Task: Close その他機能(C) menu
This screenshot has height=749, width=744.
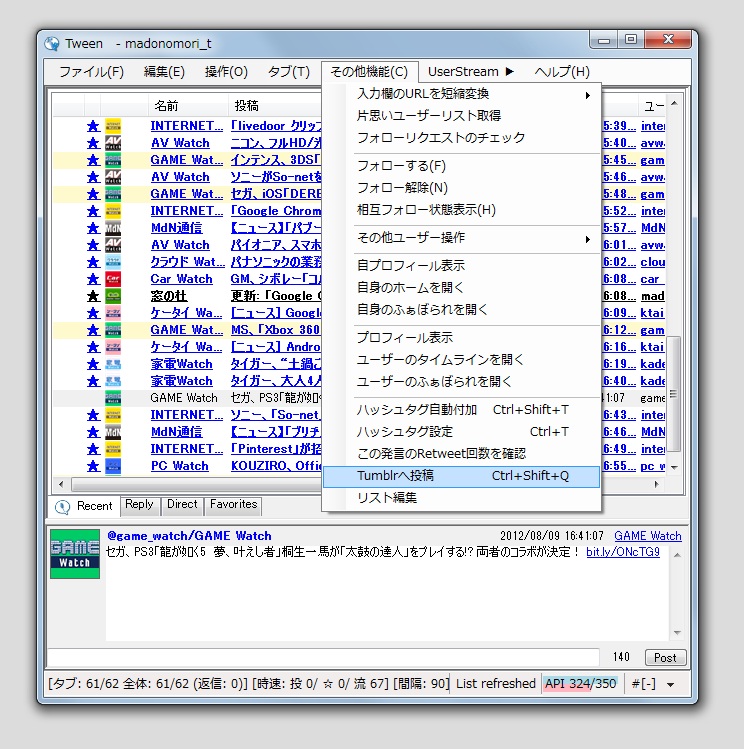Action: [x=370, y=72]
